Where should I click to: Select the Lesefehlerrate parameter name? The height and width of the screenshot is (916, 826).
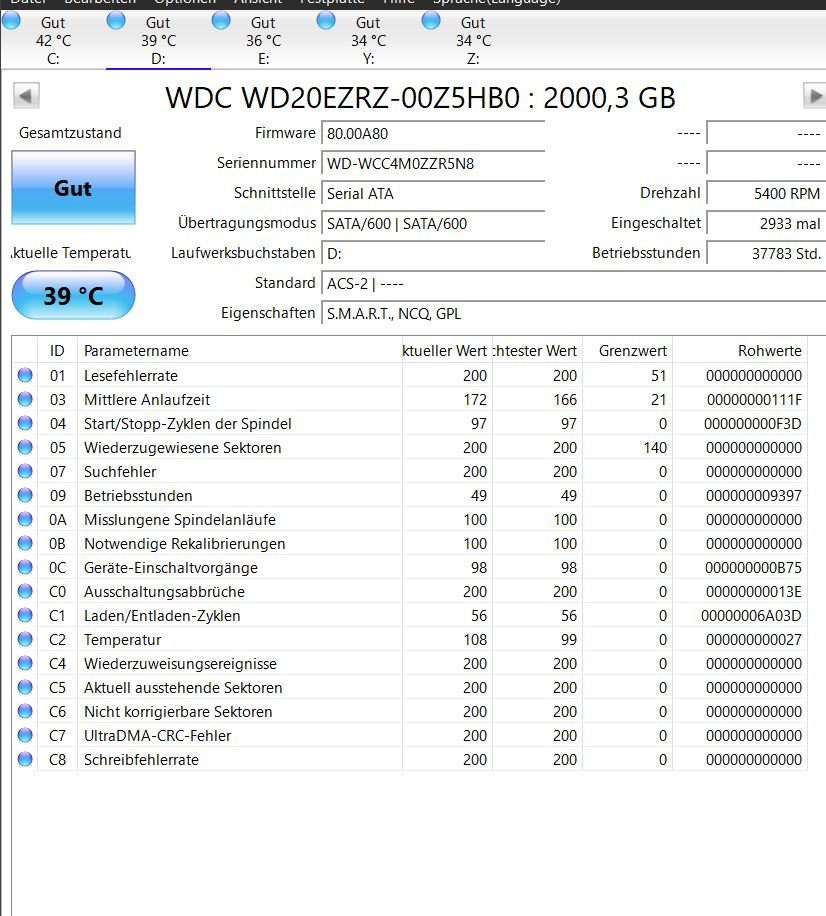(x=131, y=376)
